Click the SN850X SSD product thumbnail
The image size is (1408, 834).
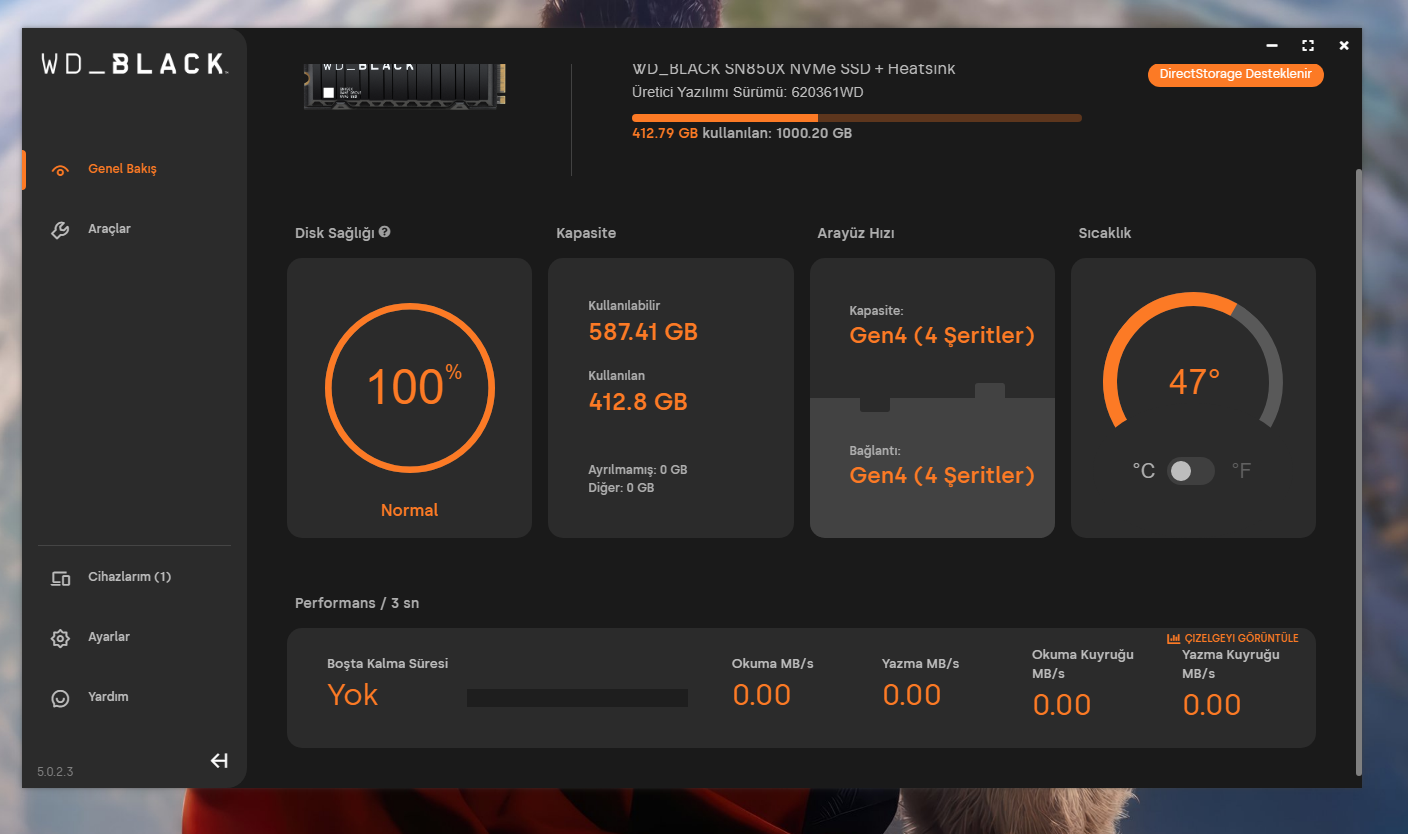tap(404, 86)
